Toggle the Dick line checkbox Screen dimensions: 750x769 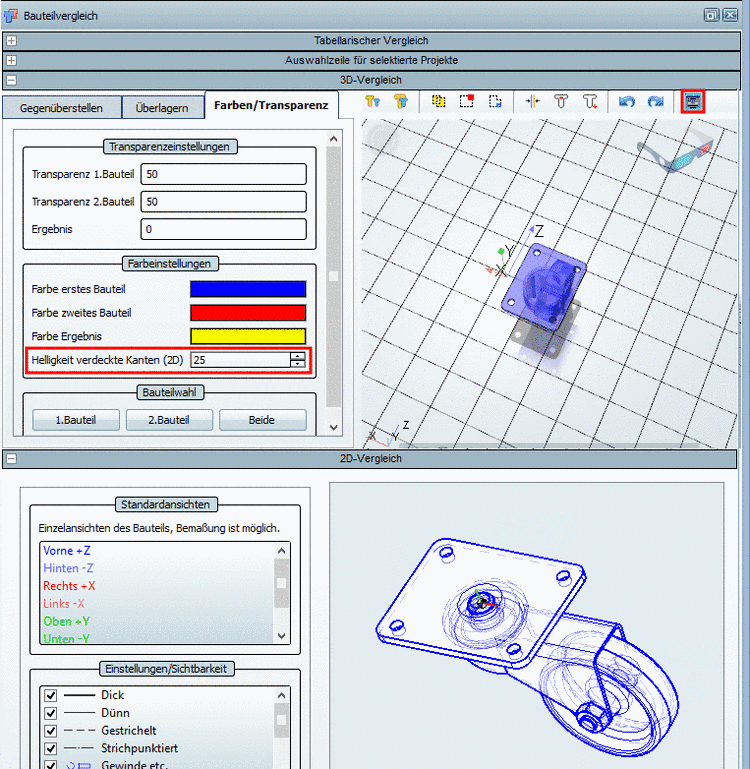tap(50, 695)
